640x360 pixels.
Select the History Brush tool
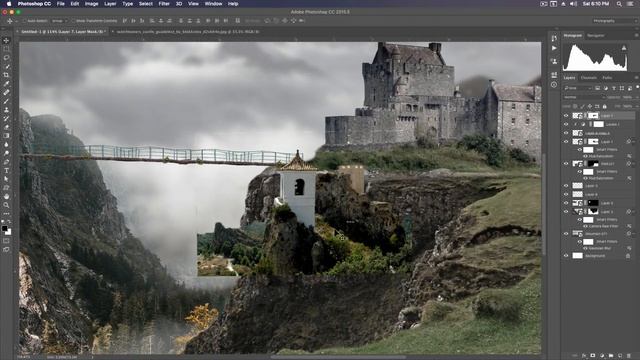[6, 118]
